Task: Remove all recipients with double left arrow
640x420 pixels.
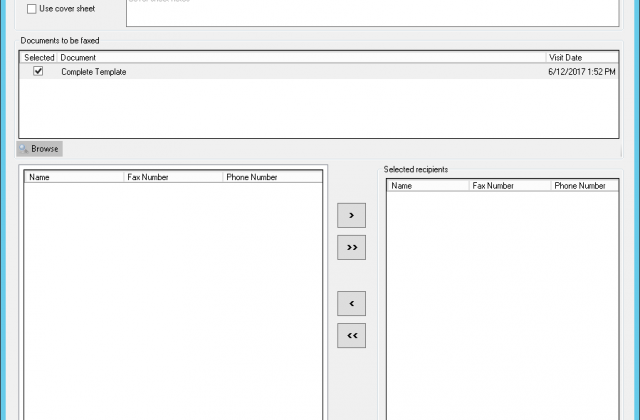Action: pyautogui.click(x=351, y=336)
